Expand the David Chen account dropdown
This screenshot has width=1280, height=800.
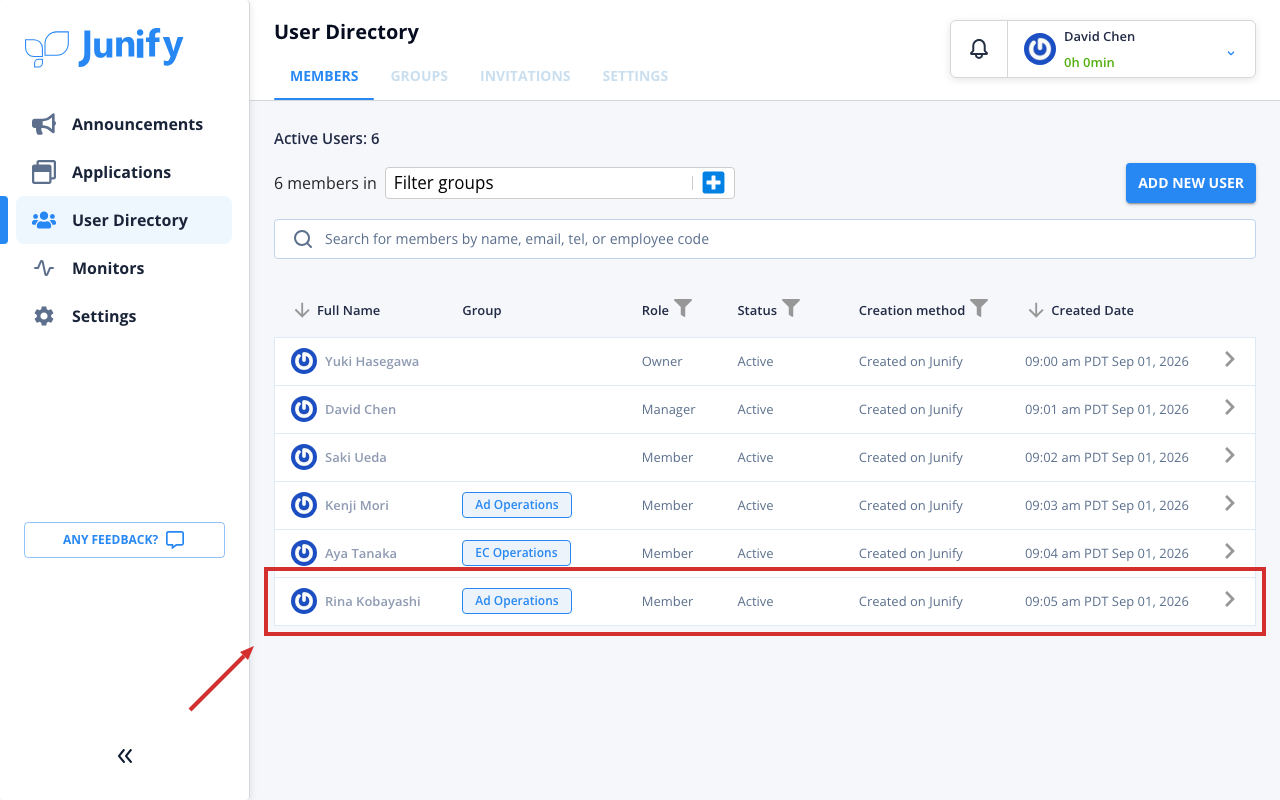(1231, 52)
